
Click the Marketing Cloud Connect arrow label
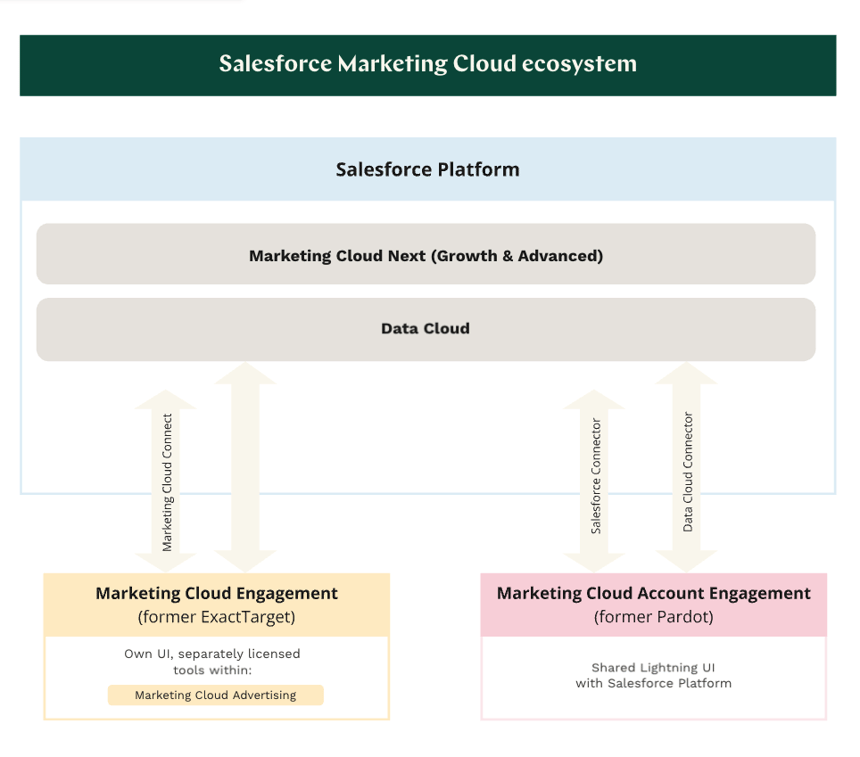tap(167, 482)
